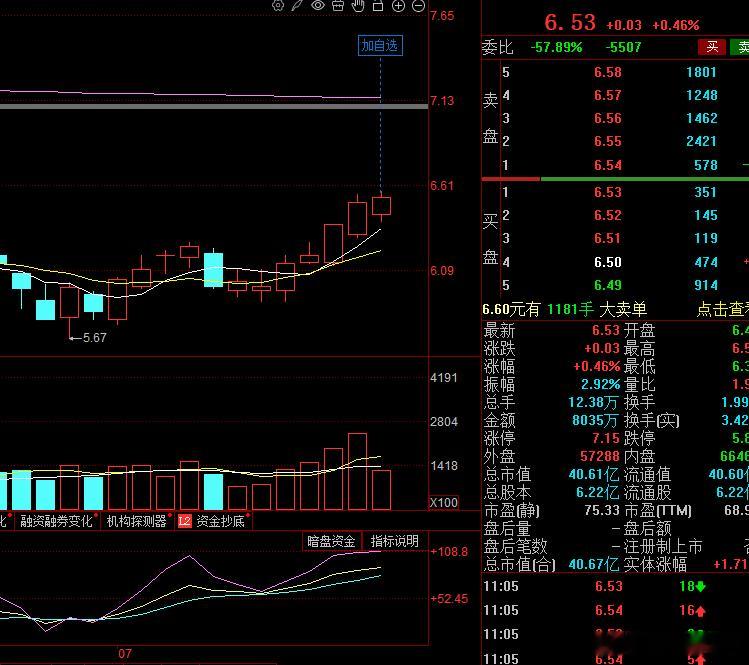Select sell volume 2421

701,141
